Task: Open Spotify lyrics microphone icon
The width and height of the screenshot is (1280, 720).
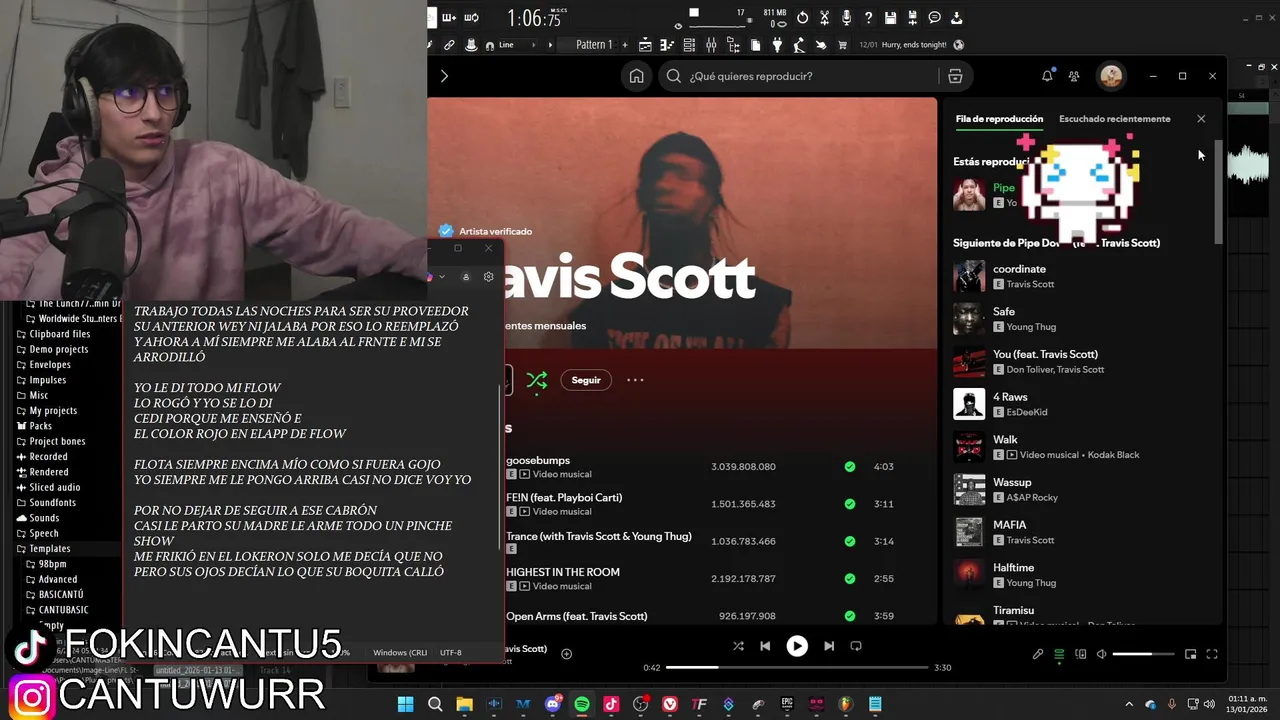Action: 1038,654
